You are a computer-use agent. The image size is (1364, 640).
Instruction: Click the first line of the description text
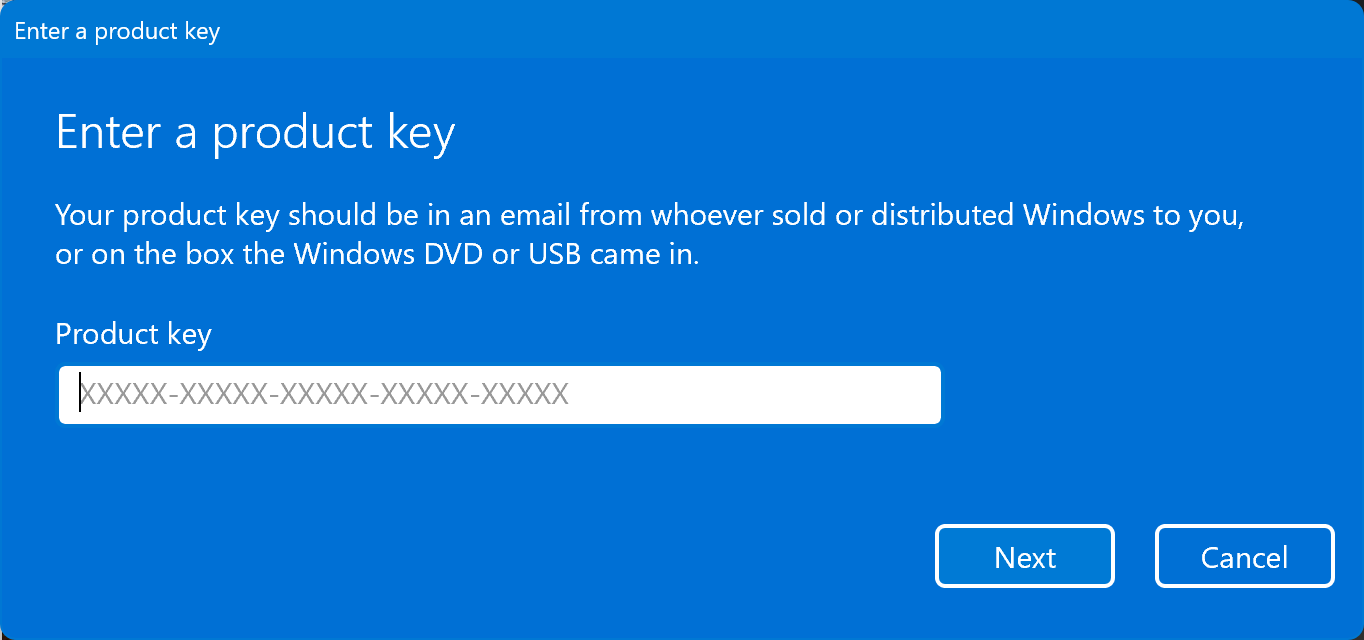click(x=650, y=215)
